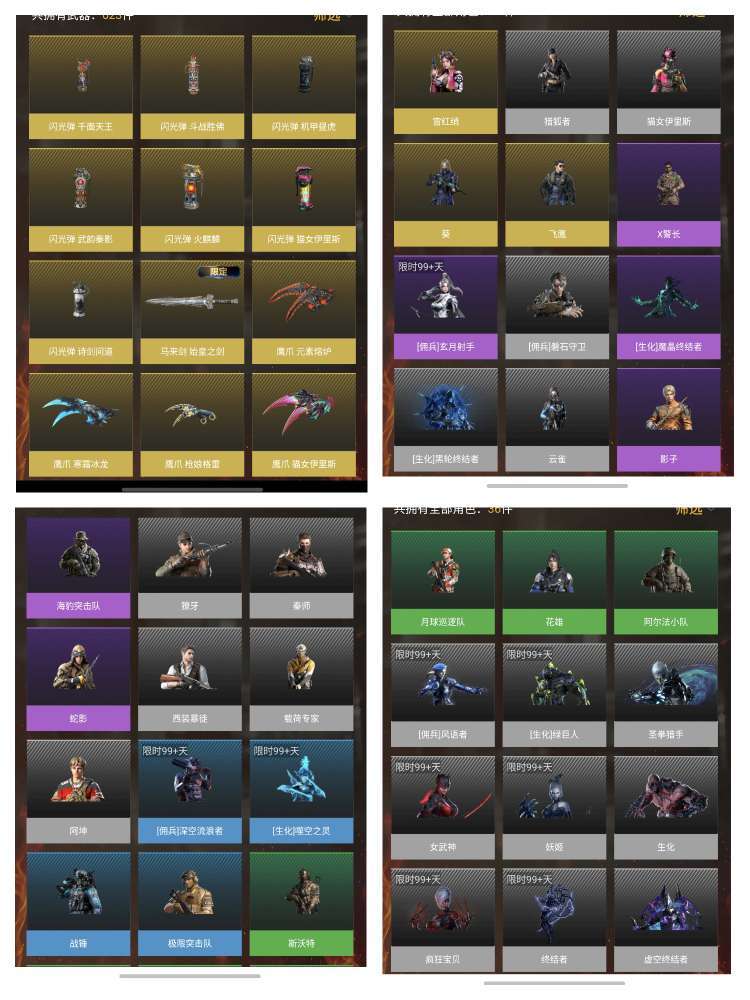
Task: Select the 女武神 character with red outfit
Action: pos(443,807)
